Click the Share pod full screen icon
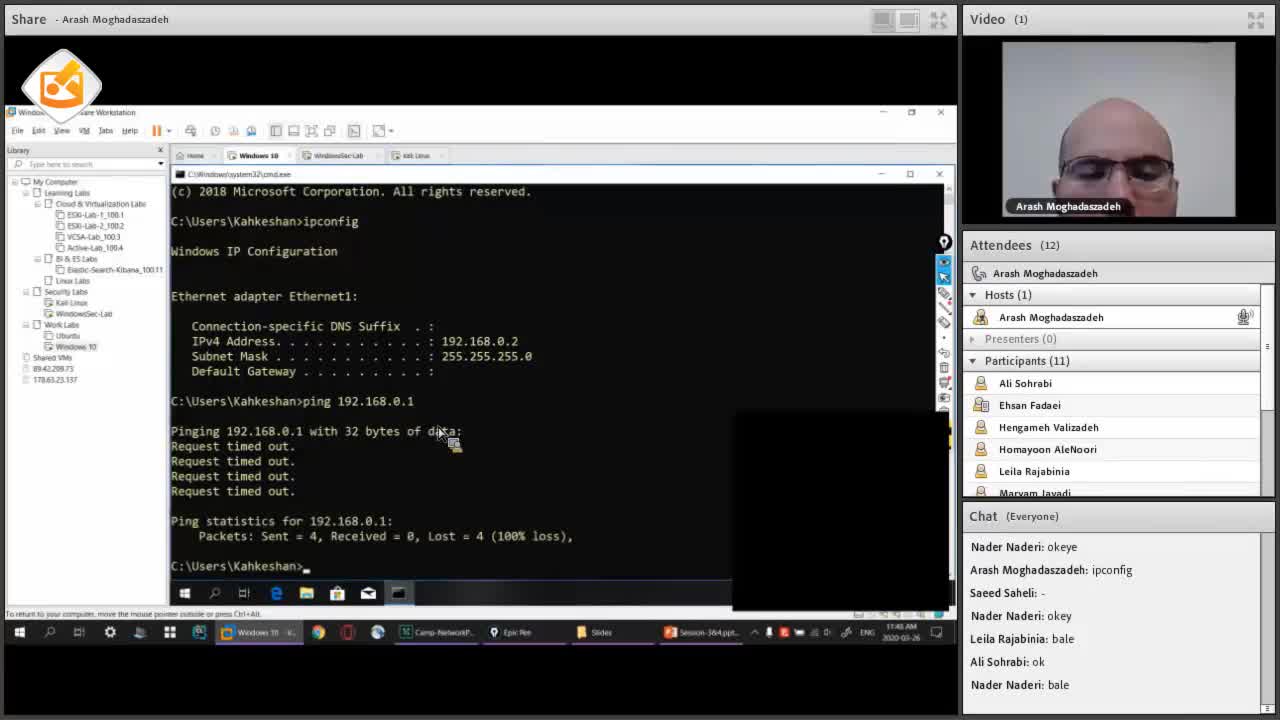This screenshot has height=720, width=1280. pyautogui.click(x=938, y=20)
